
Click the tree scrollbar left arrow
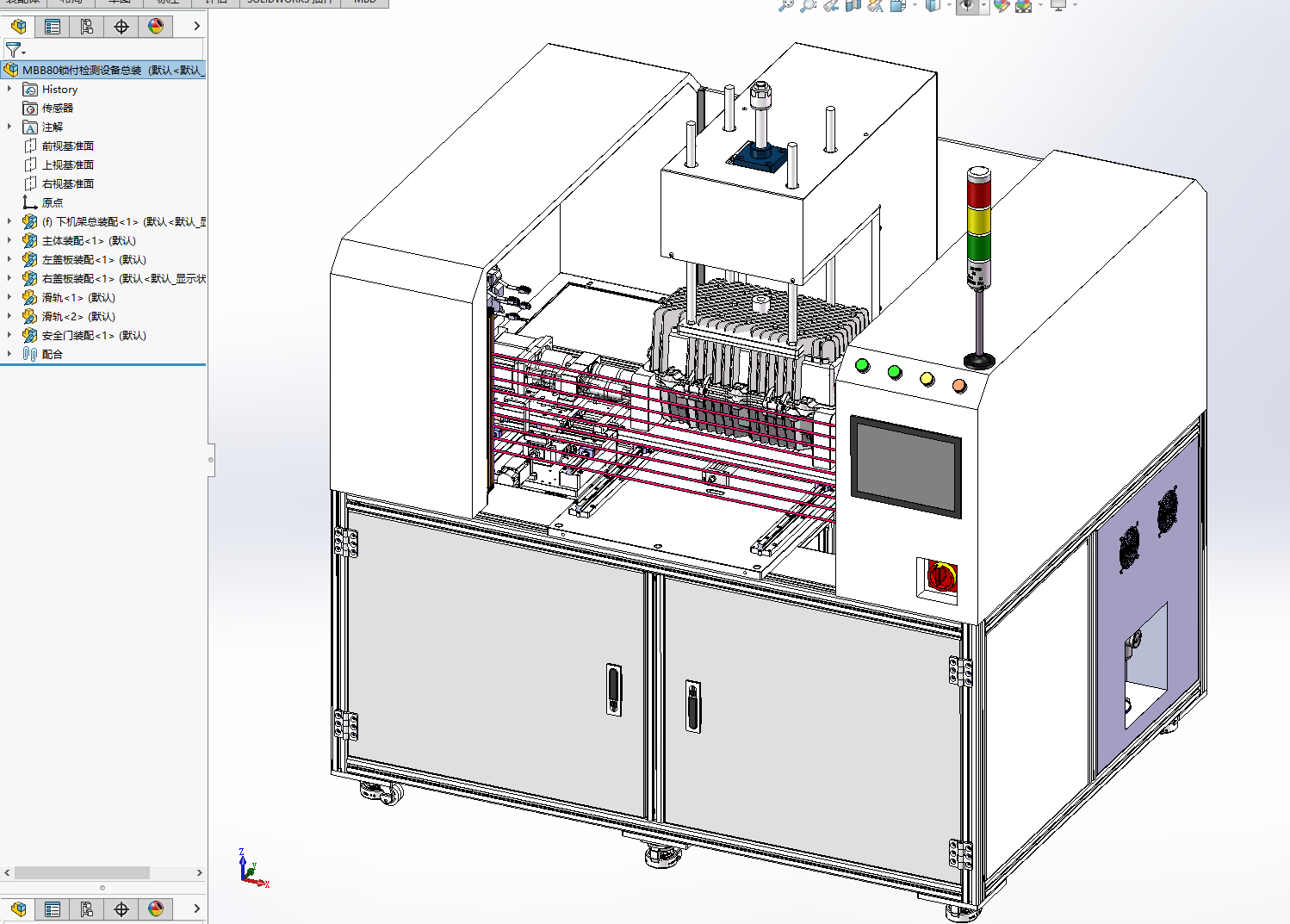point(7,873)
